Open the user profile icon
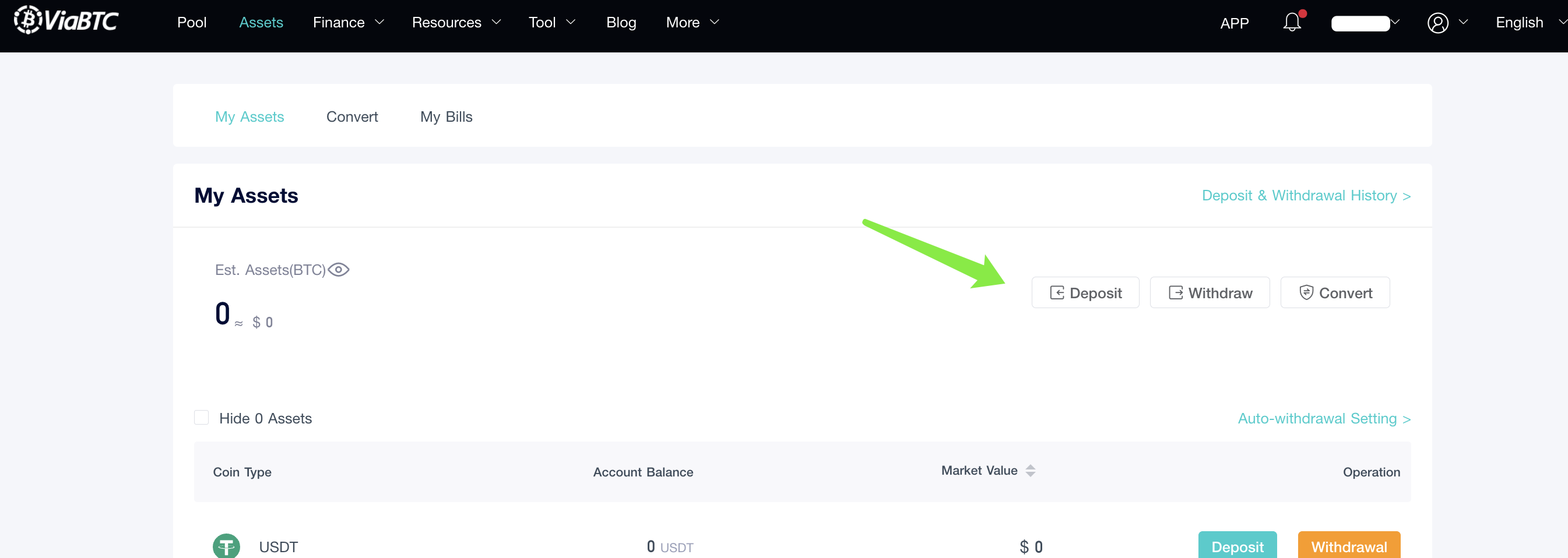This screenshot has width=1568, height=558. [1438, 23]
